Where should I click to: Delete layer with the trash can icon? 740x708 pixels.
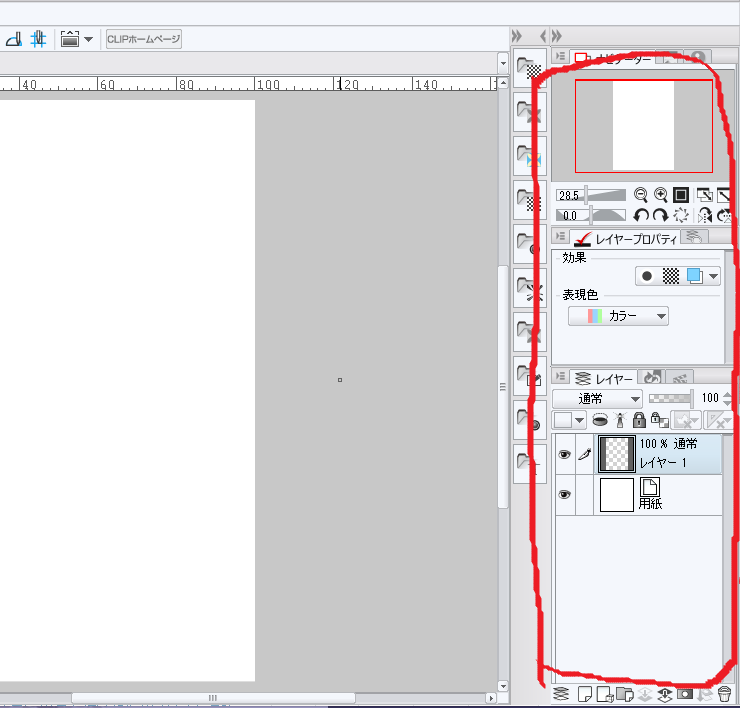[725, 693]
